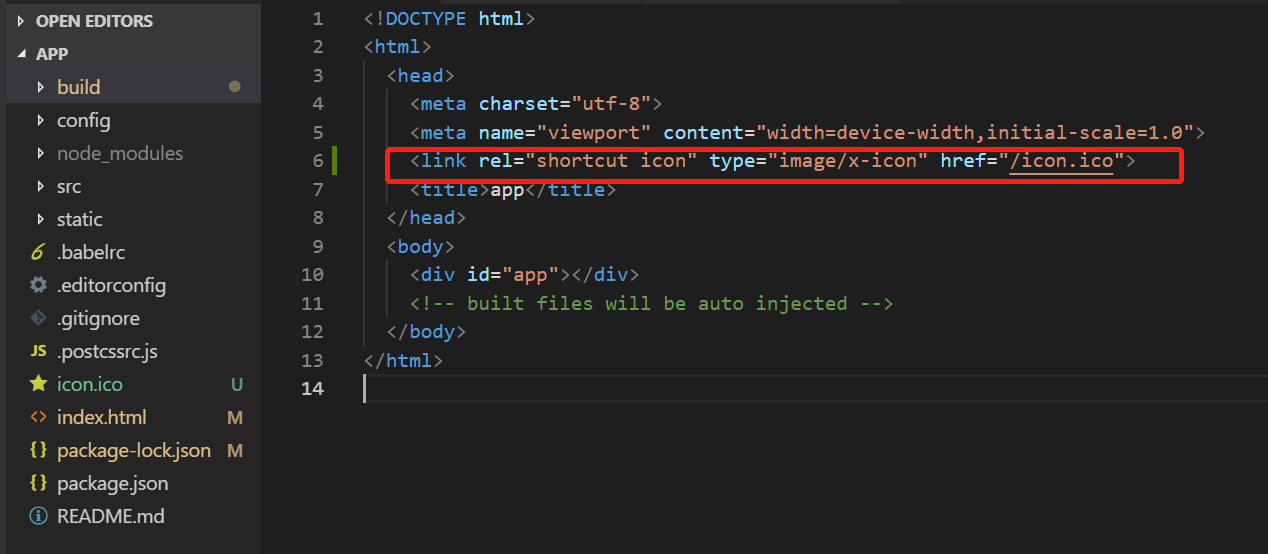
Task: Open the .gitignore file
Action: click(x=98, y=318)
